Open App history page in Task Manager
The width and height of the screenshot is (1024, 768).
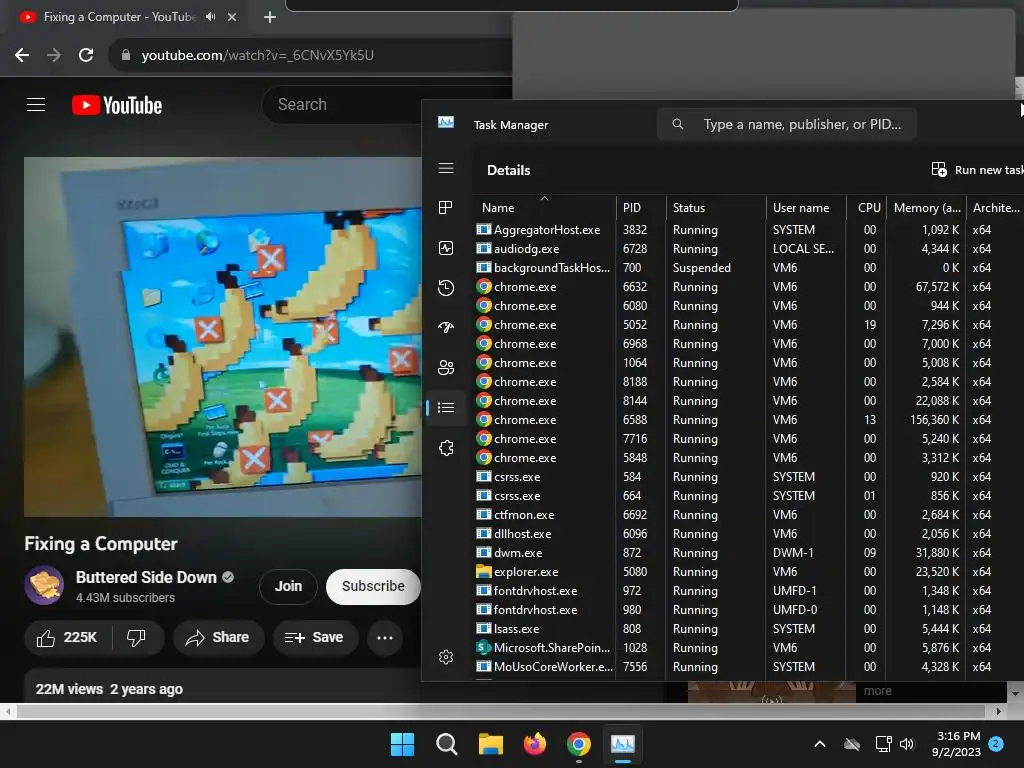point(446,288)
